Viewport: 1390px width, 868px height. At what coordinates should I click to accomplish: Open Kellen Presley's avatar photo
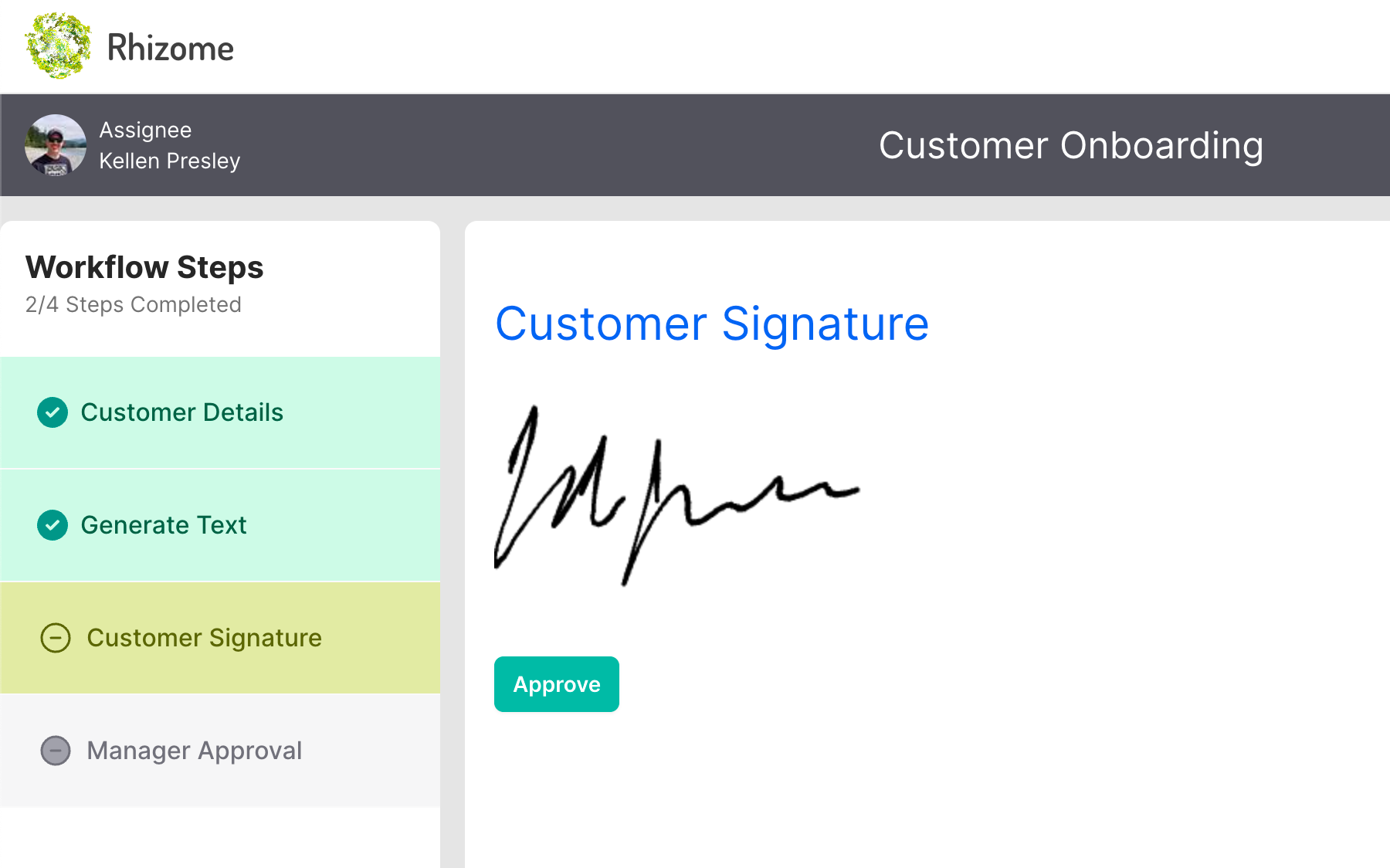coord(55,145)
